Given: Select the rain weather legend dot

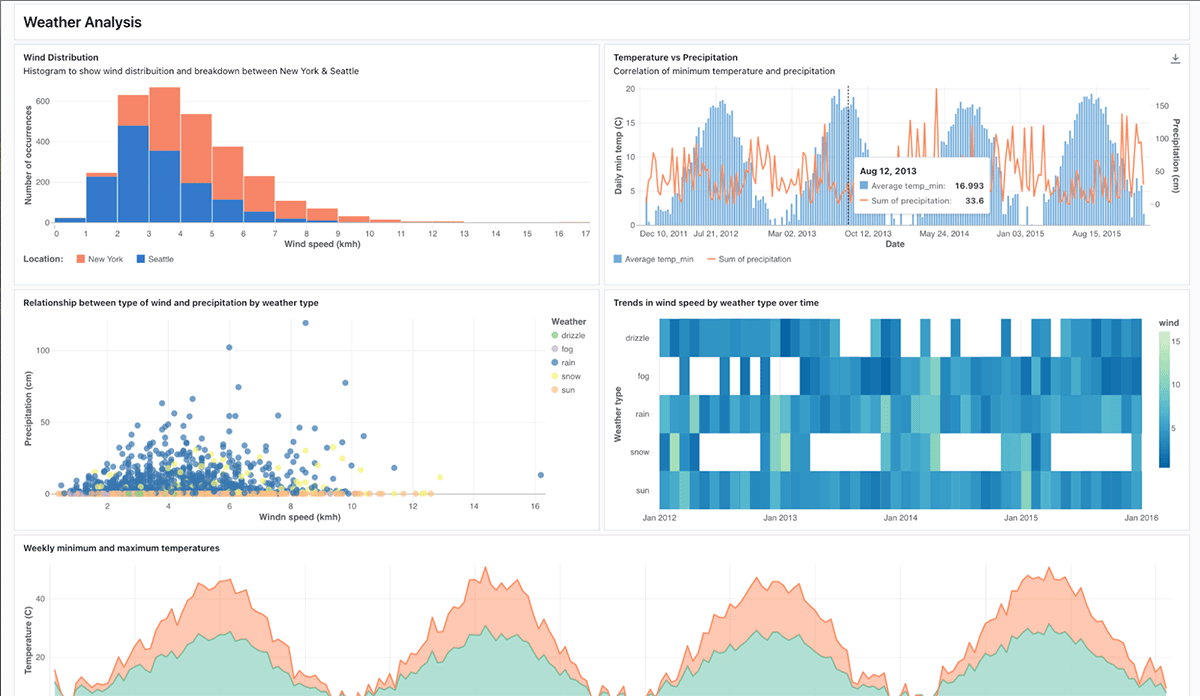Looking at the screenshot, I should pyautogui.click(x=555, y=363).
